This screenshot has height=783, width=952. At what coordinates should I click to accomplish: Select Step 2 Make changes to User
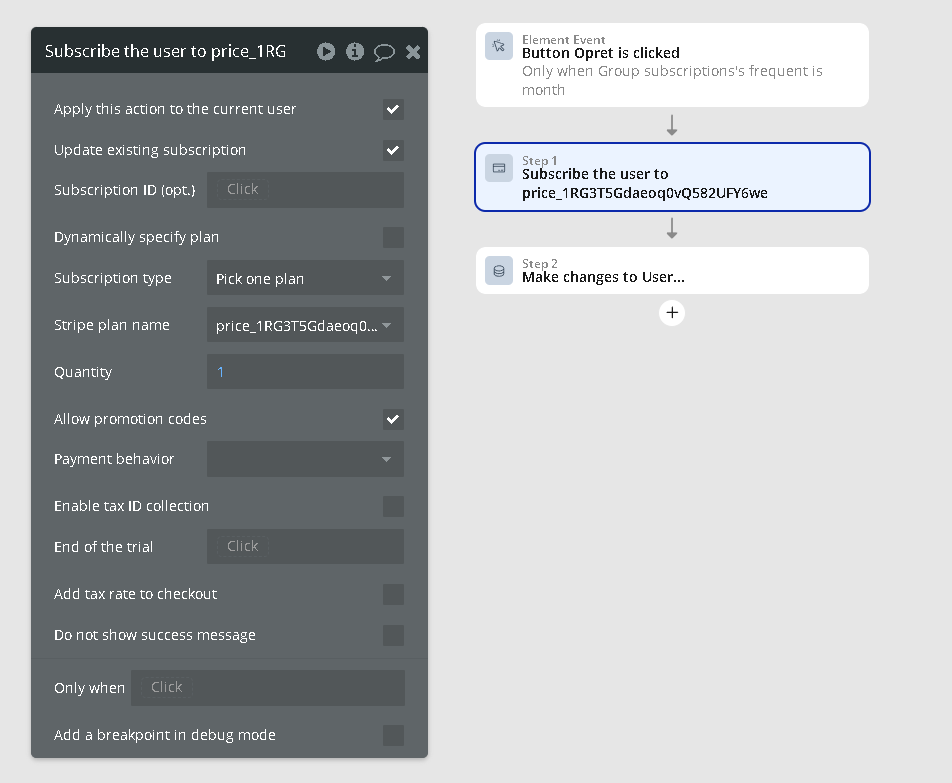click(672, 271)
